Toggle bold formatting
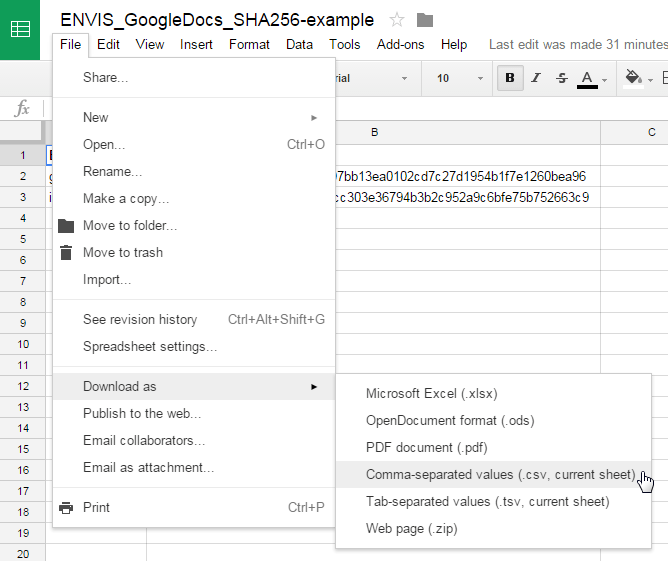Screen dimensions: 668x561 tap(510, 78)
